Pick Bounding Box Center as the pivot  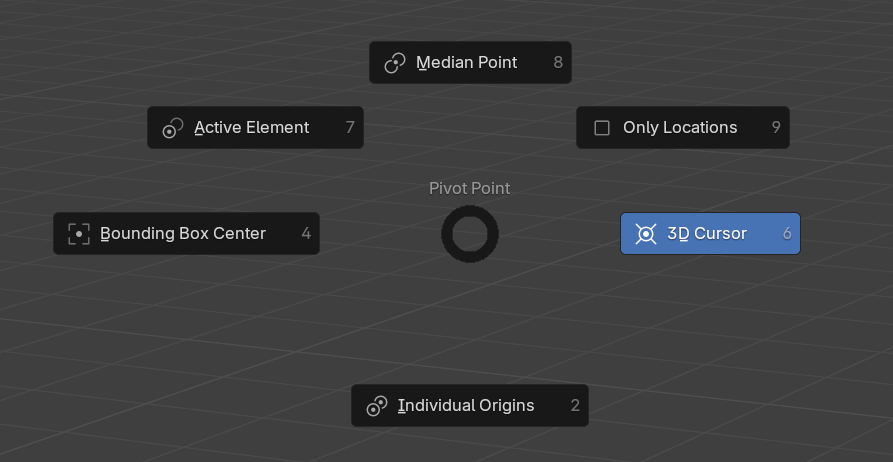pos(183,234)
